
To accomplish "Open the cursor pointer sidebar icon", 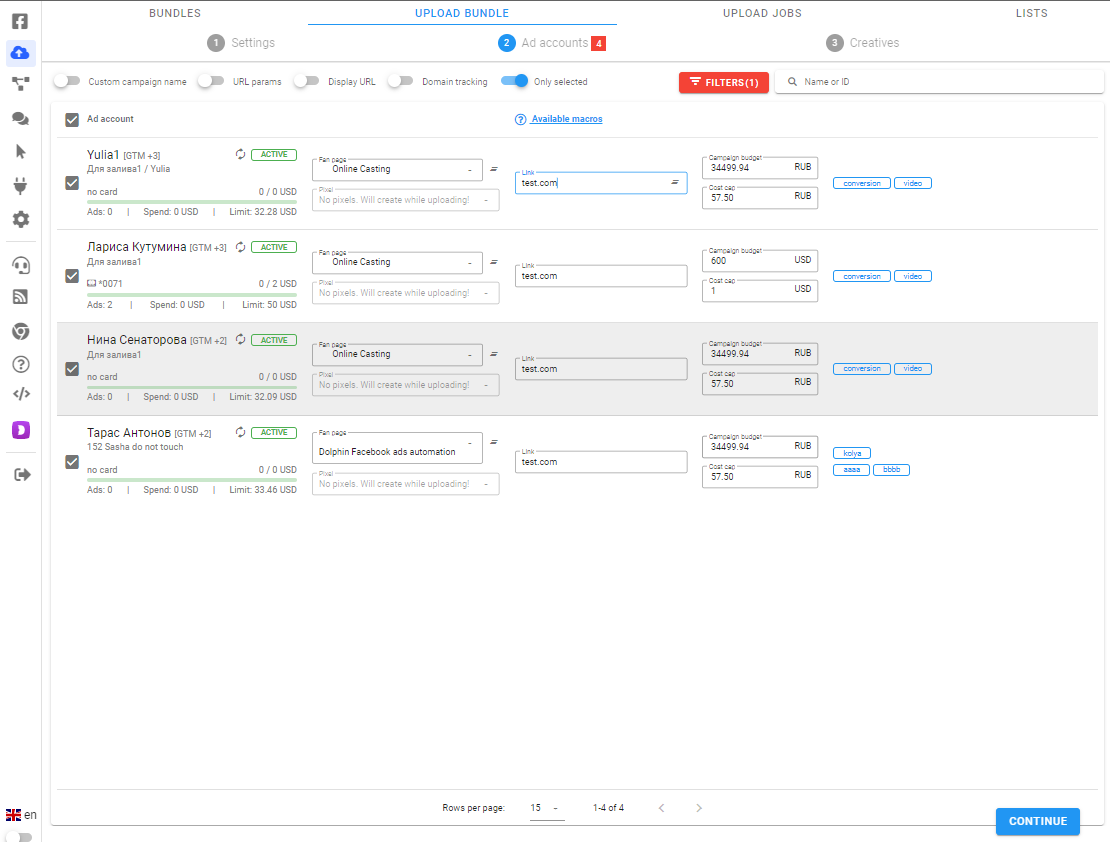I will (21, 152).
